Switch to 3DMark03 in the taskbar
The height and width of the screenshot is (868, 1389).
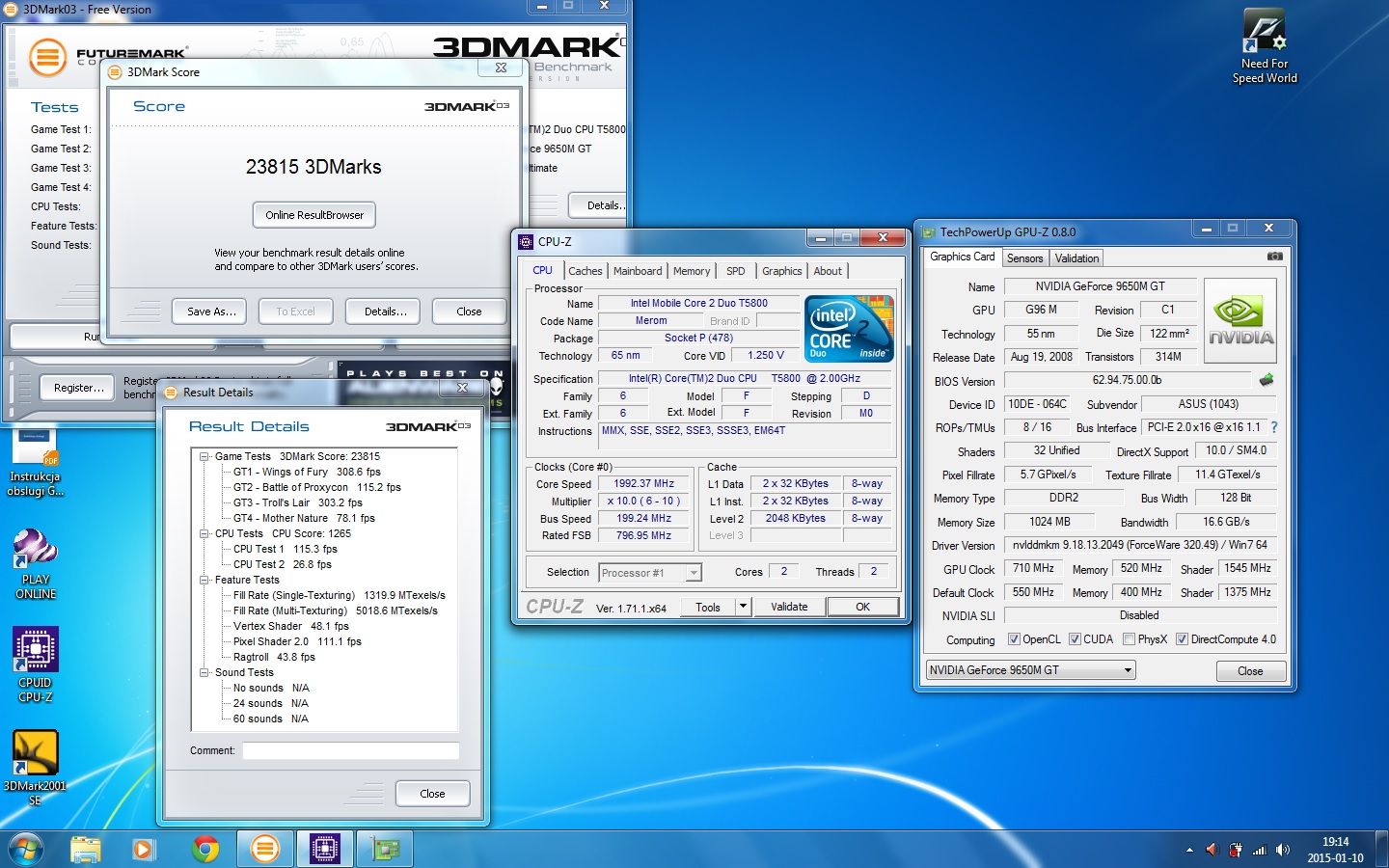(x=265, y=850)
